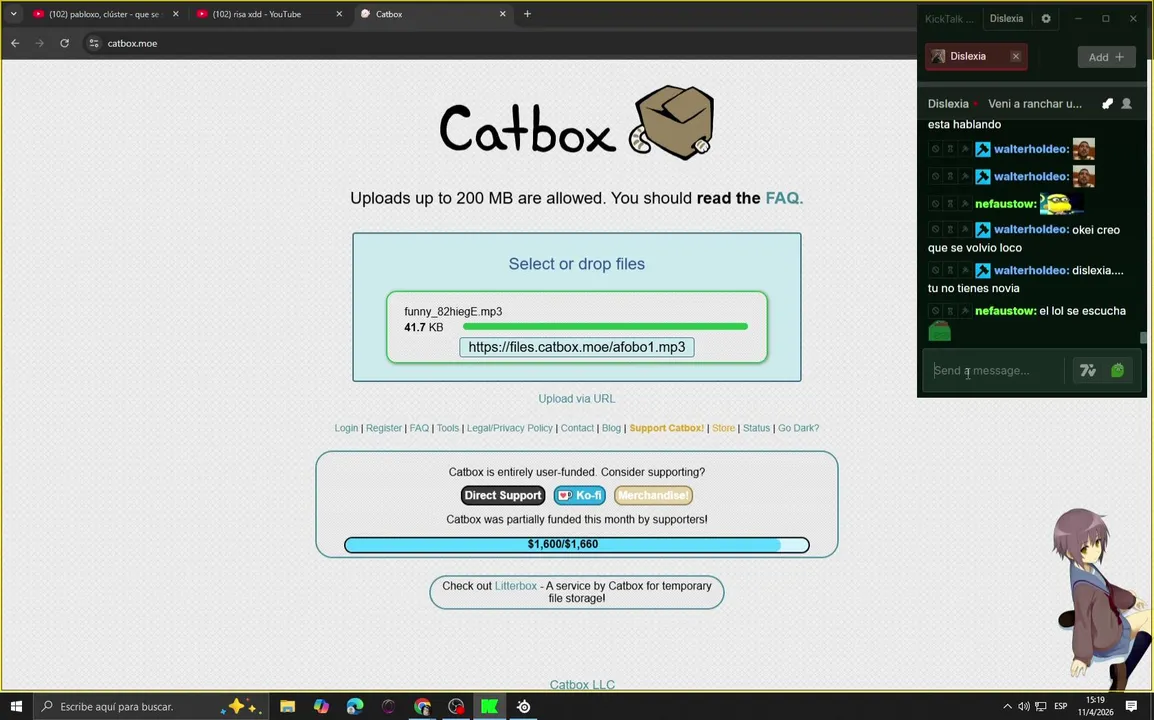Screen dimensions: 1154x720
Task: Switch to the pabloxo YouTube tab
Action: tap(105, 14)
